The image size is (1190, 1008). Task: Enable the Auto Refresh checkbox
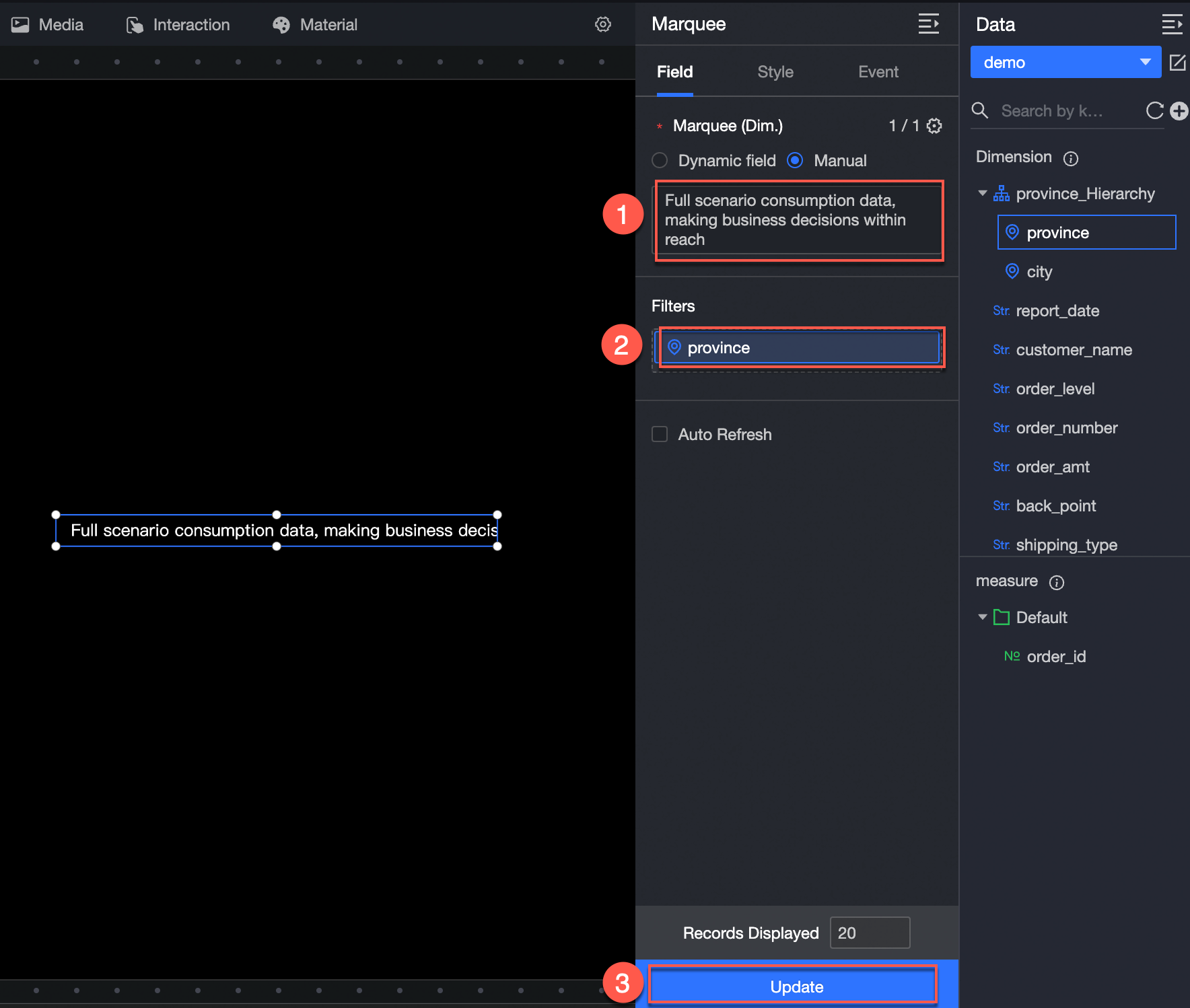pos(660,434)
